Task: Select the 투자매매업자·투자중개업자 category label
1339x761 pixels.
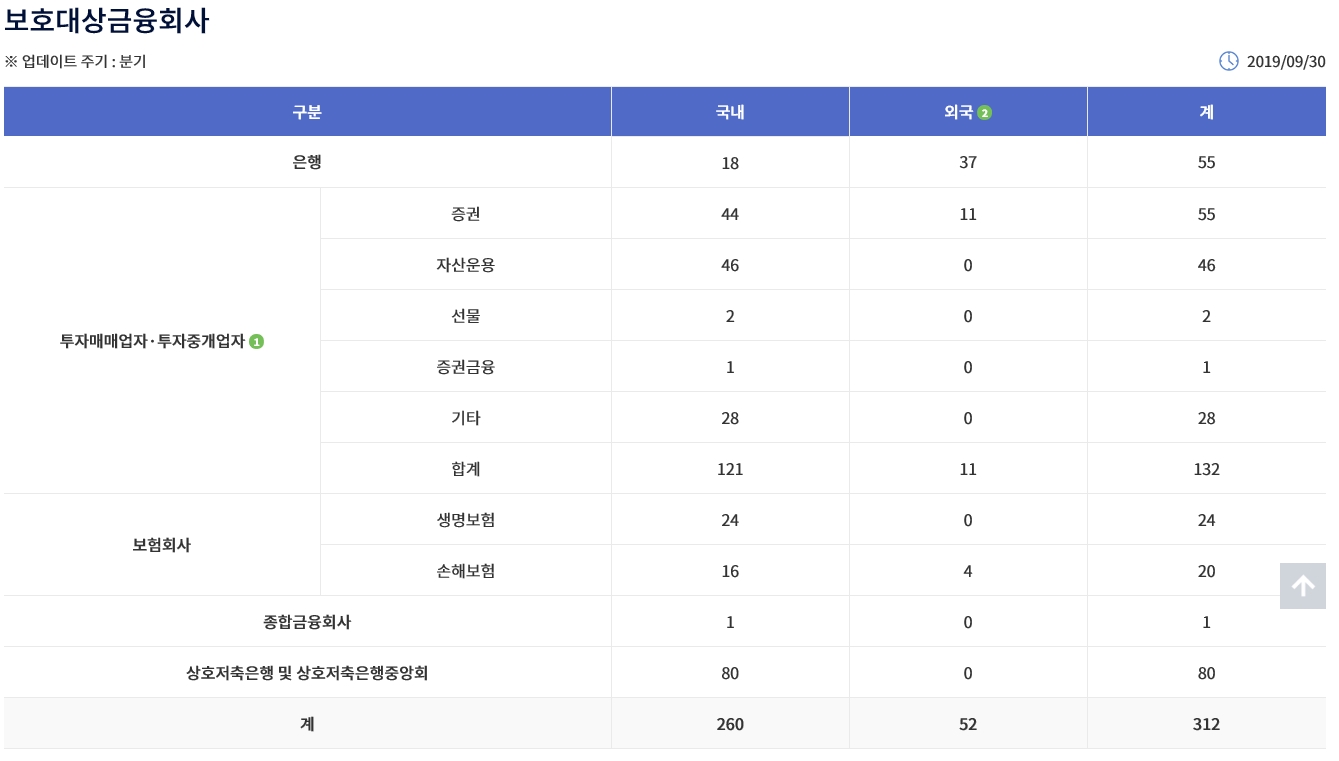Action: coord(152,341)
